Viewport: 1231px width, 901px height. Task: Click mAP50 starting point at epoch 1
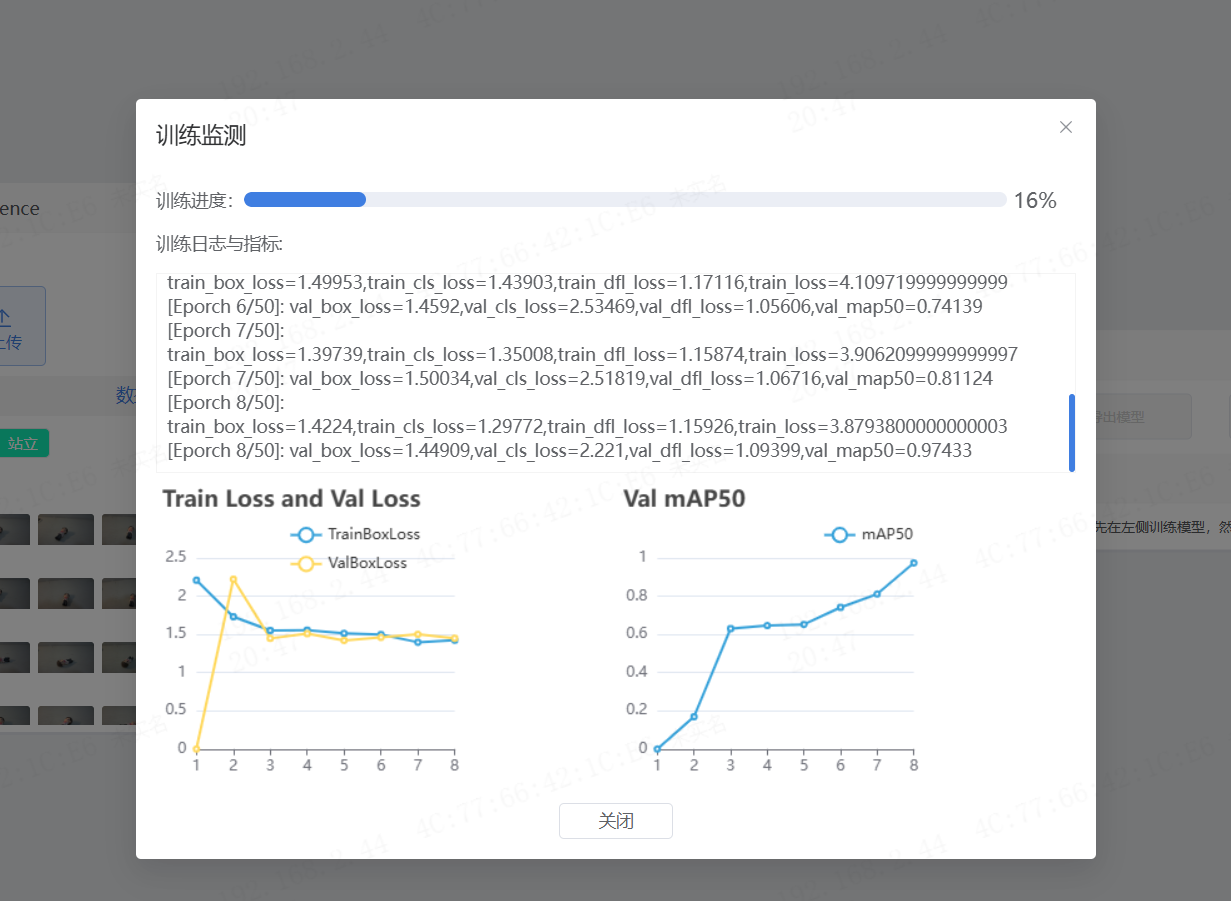657,748
